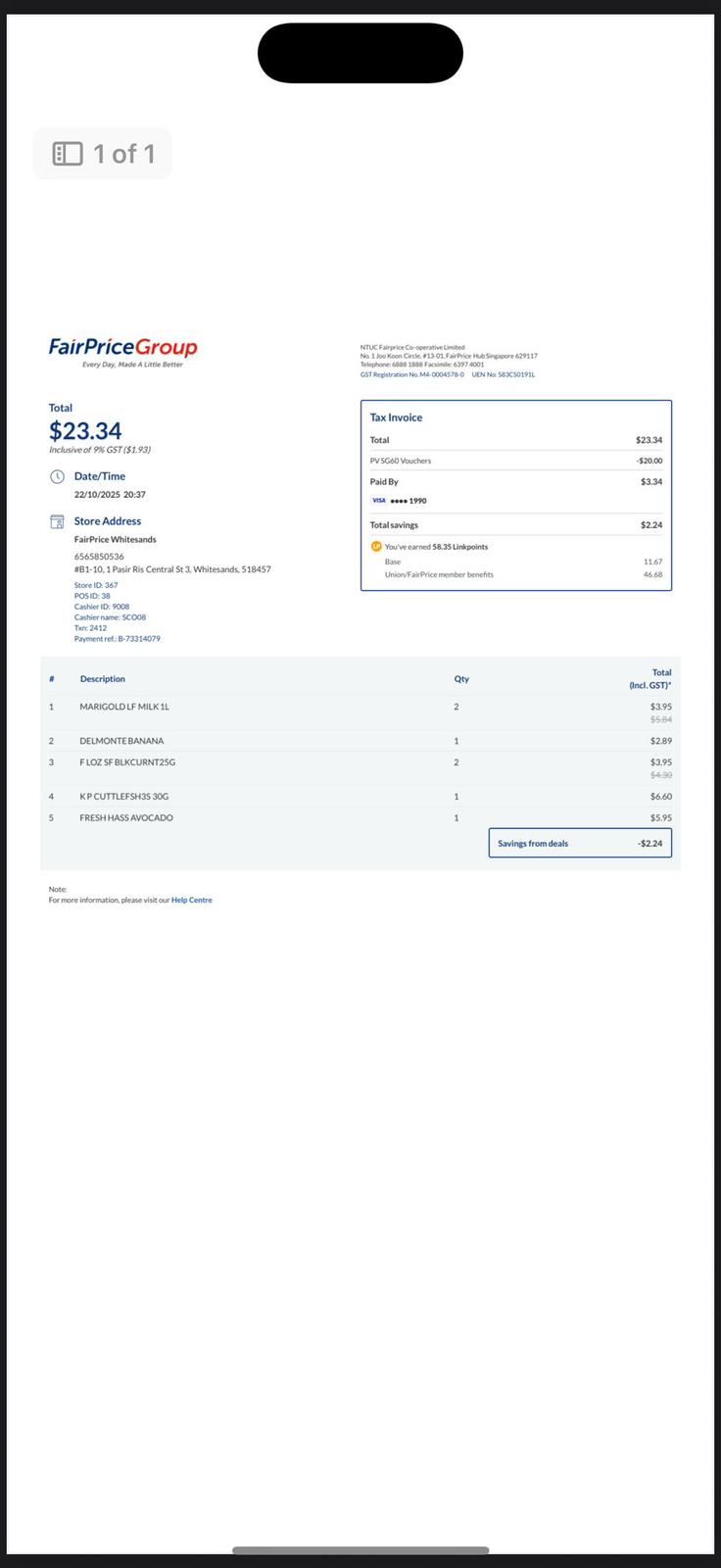This screenshot has width=721, height=1568.
Task: Select item 'F LOZ SF BLKCURNT25G'
Action: 127,762
